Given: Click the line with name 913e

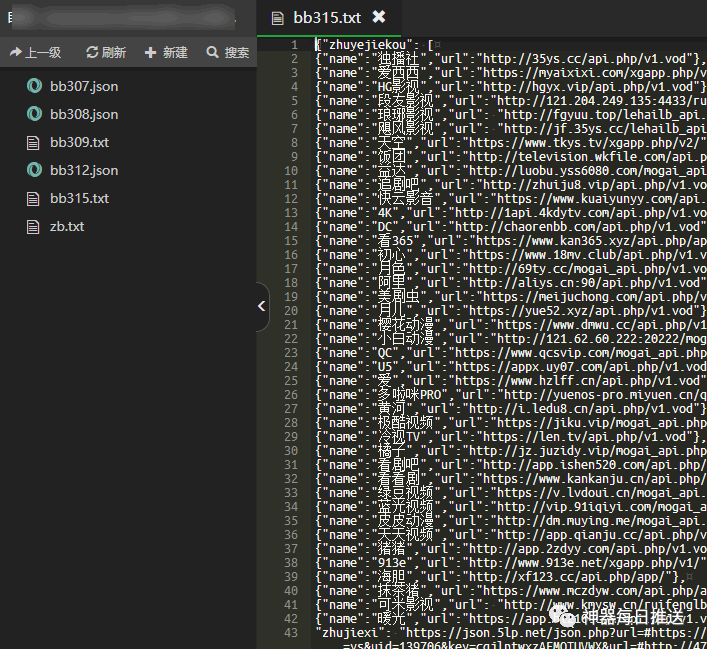Looking at the screenshot, I should click(510, 562).
